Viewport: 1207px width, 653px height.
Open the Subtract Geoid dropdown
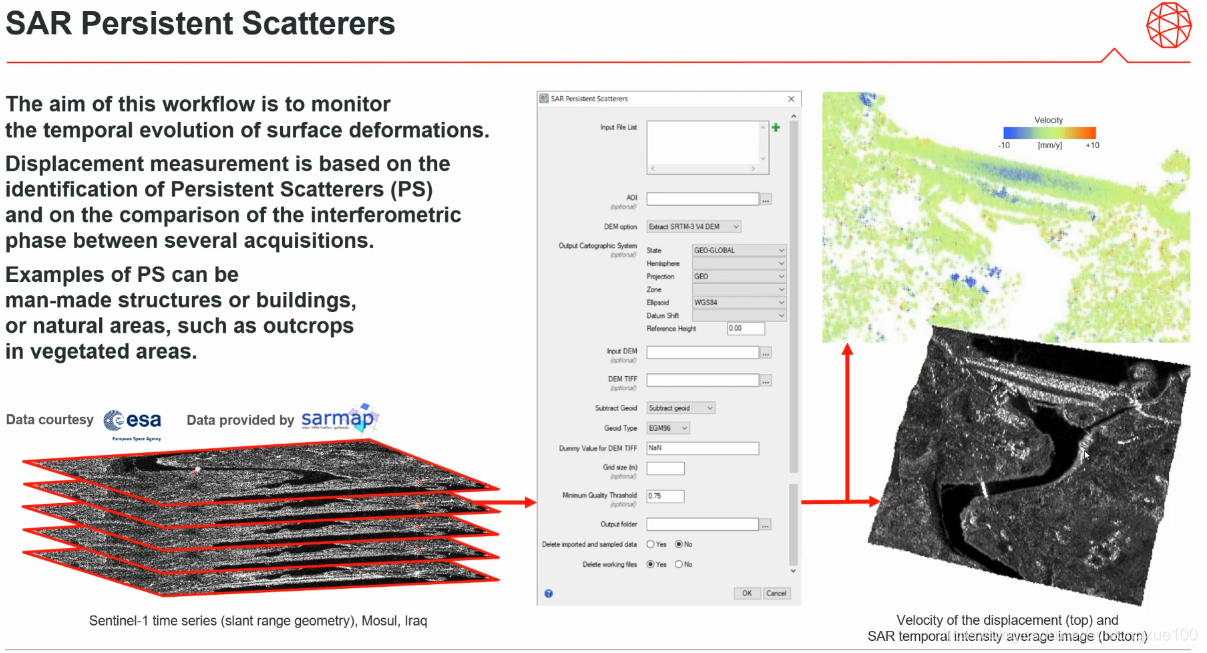(x=681, y=408)
